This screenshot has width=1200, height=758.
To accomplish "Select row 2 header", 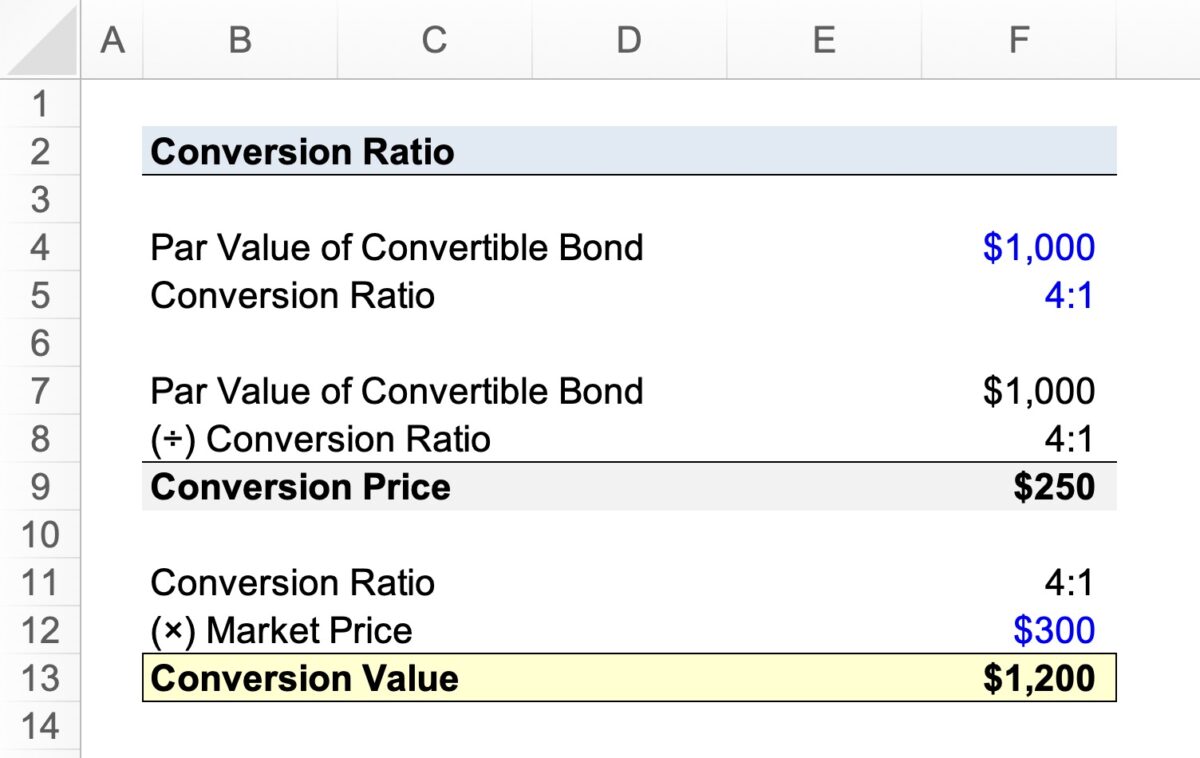I will click(x=41, y=151).
